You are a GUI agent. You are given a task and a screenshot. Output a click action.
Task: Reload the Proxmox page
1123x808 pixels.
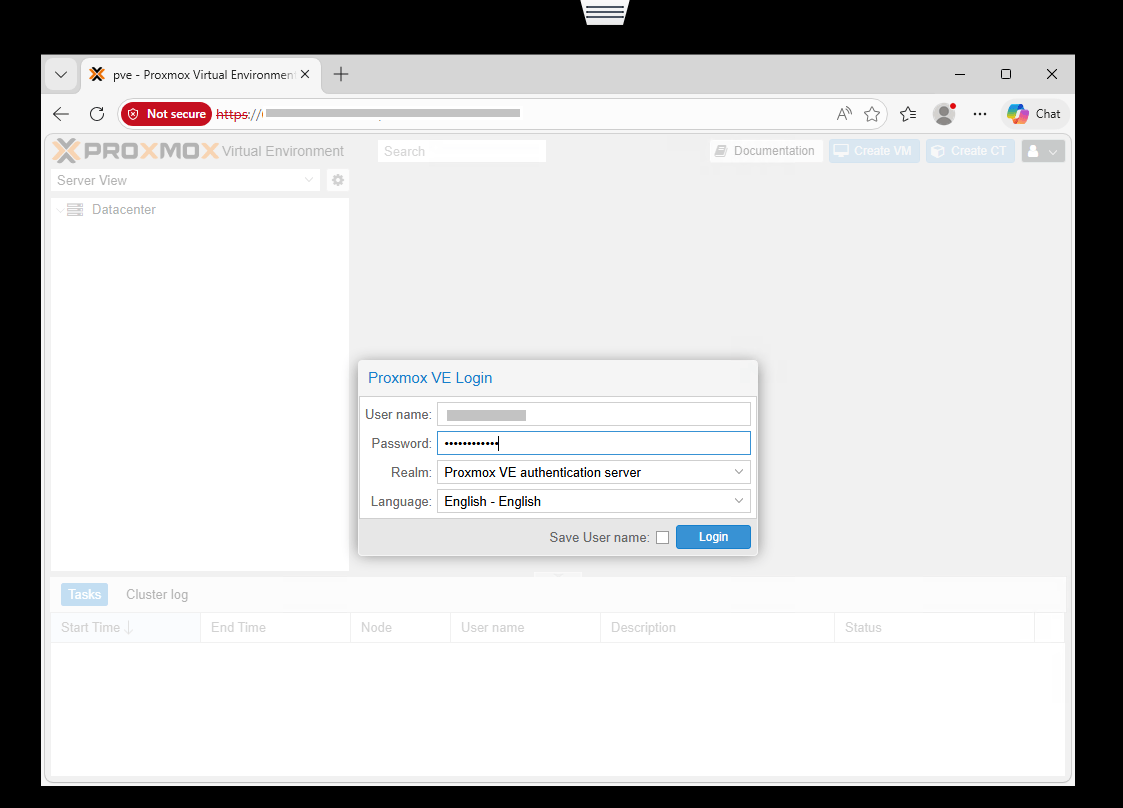pos(97,114)
